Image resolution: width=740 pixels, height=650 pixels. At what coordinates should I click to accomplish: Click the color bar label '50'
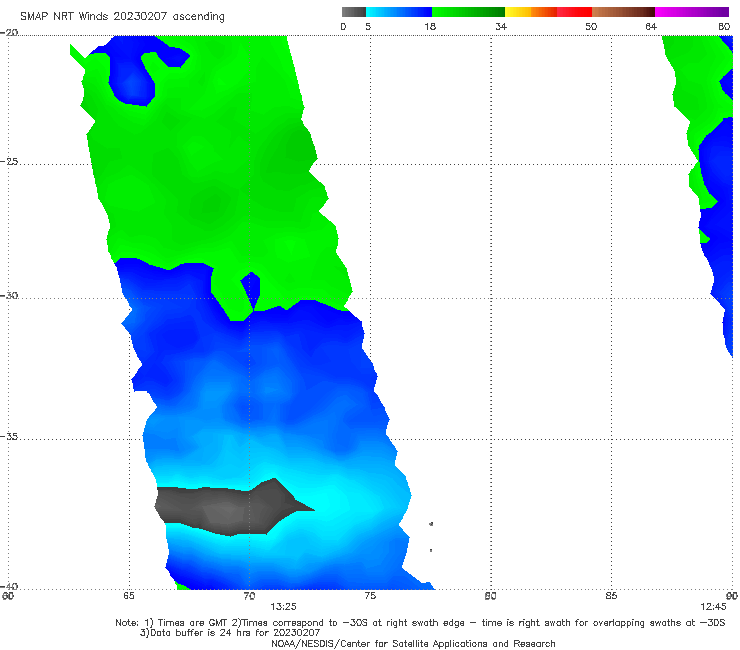click(591, 26)
